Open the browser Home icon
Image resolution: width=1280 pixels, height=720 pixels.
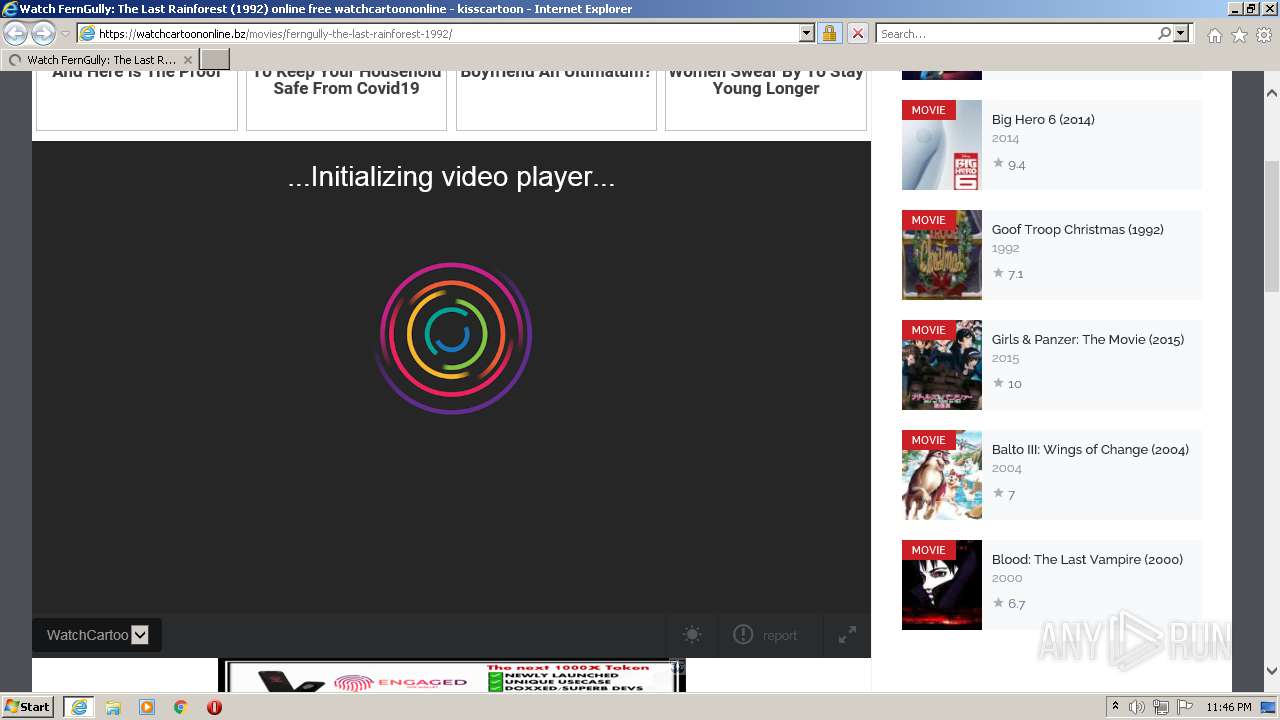tap(1214, 35)
